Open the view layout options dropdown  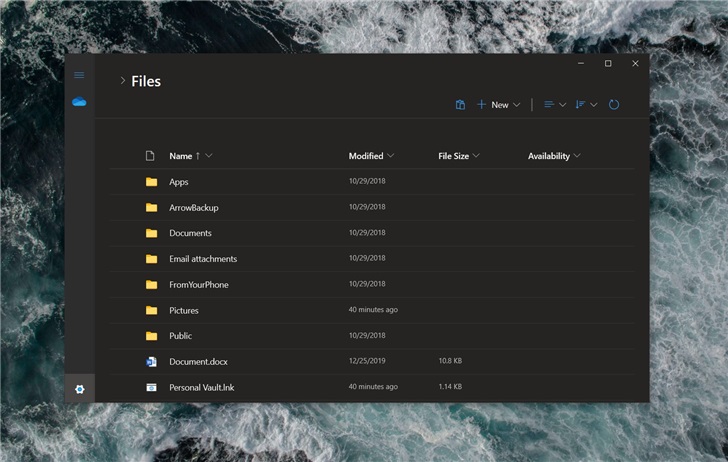[x=554, y=105]
